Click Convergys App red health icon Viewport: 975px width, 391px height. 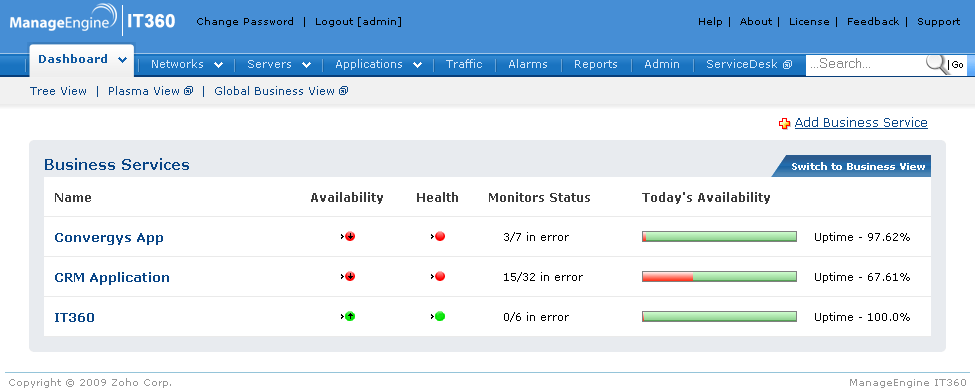pyautogui.click(x=440, y=237)
